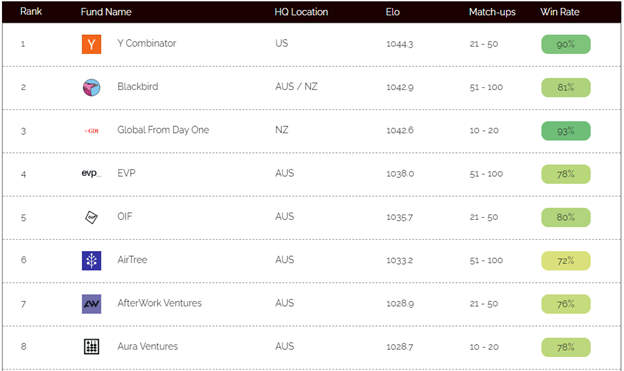Screen dimensions: 624x371
Task: Click Blackbird's Elo value 1042.9
Action: (400, 87)
